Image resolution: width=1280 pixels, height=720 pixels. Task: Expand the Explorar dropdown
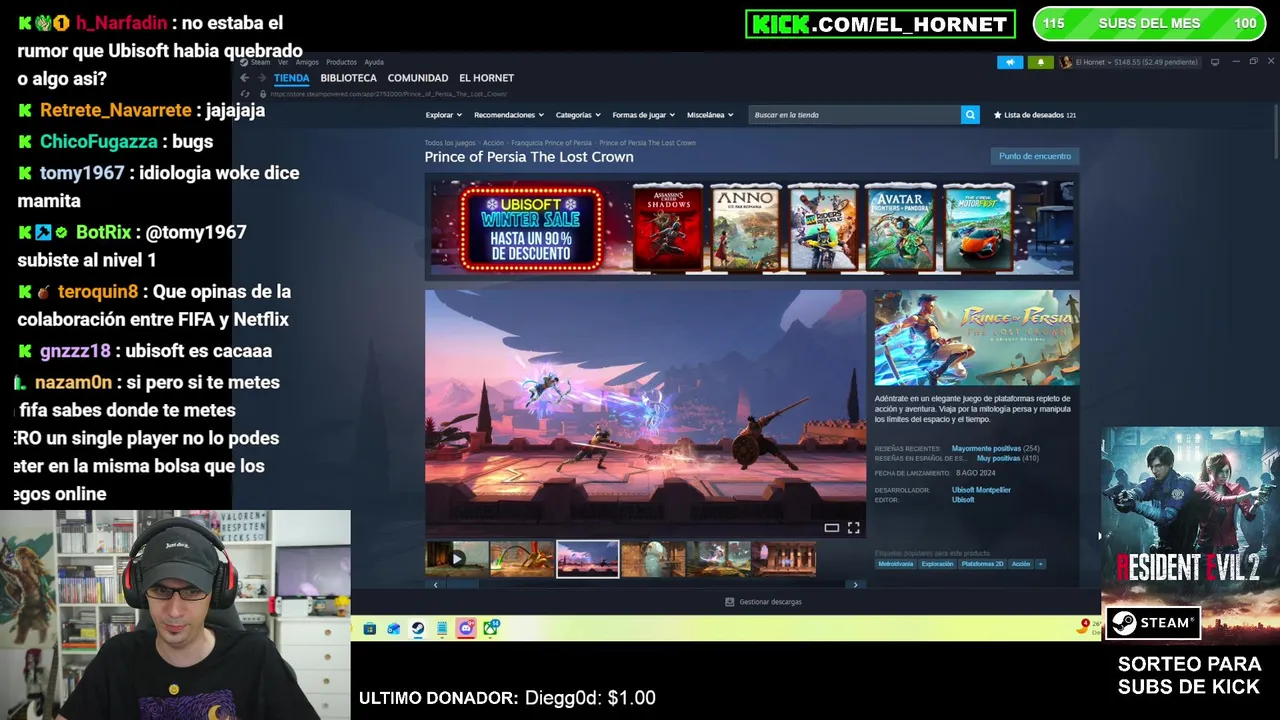443,115
